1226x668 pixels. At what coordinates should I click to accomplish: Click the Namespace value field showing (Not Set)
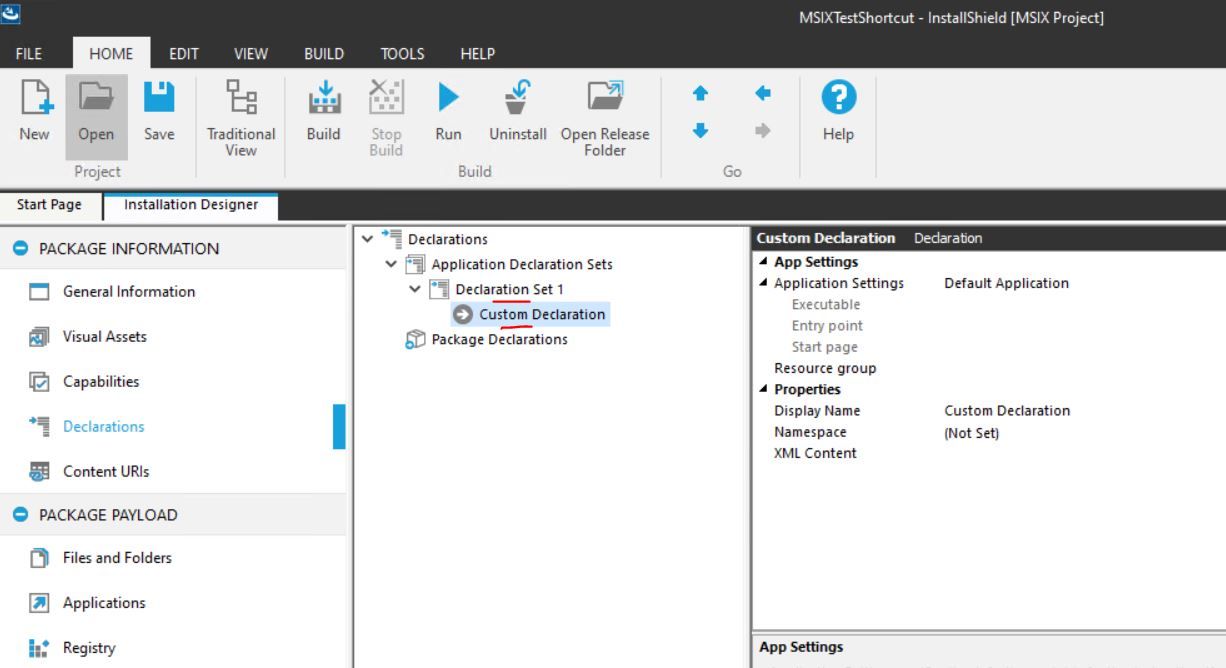tap(969, 432)
